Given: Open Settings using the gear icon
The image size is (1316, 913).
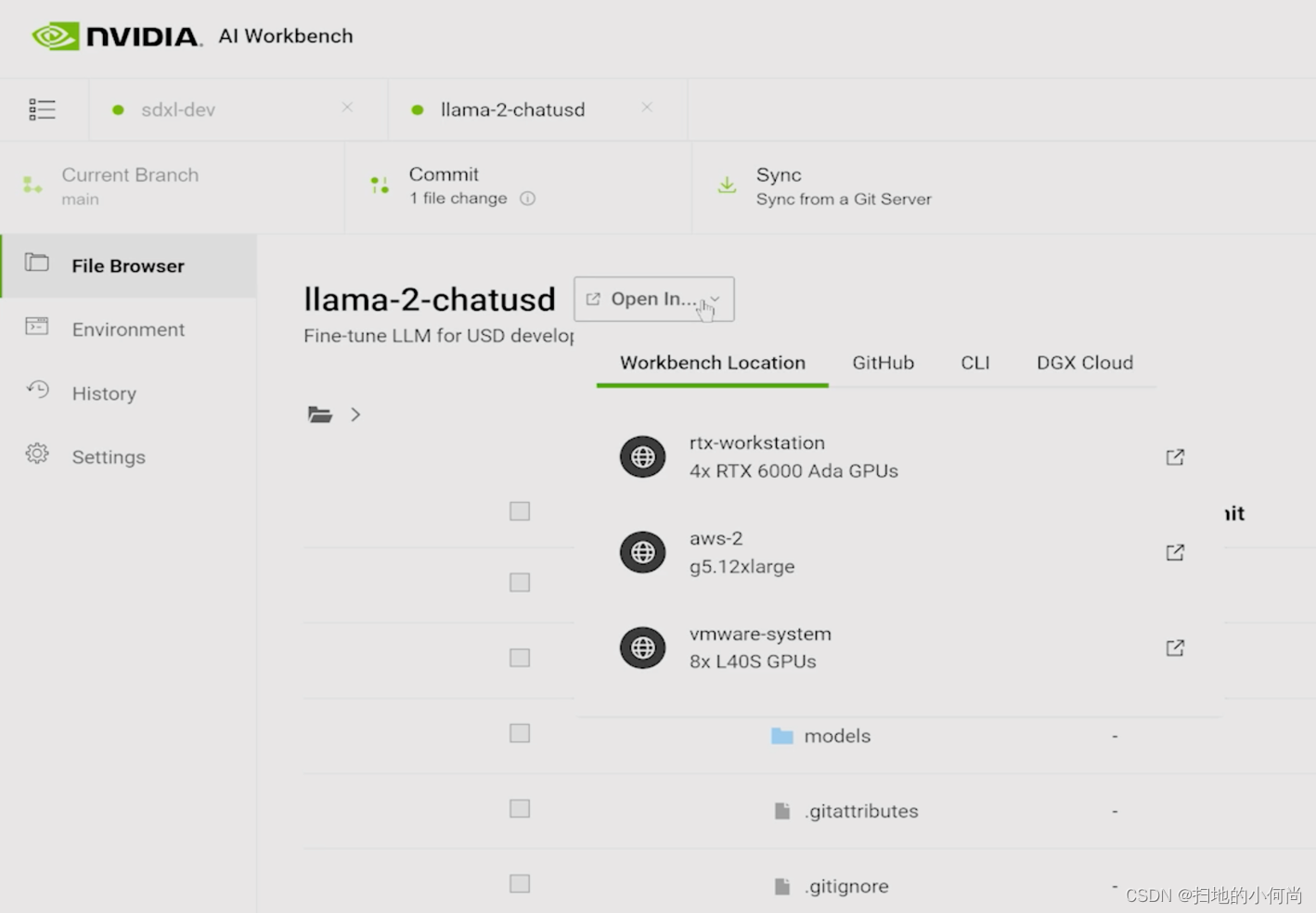Looking at the screenshot, I should point(37,454).
